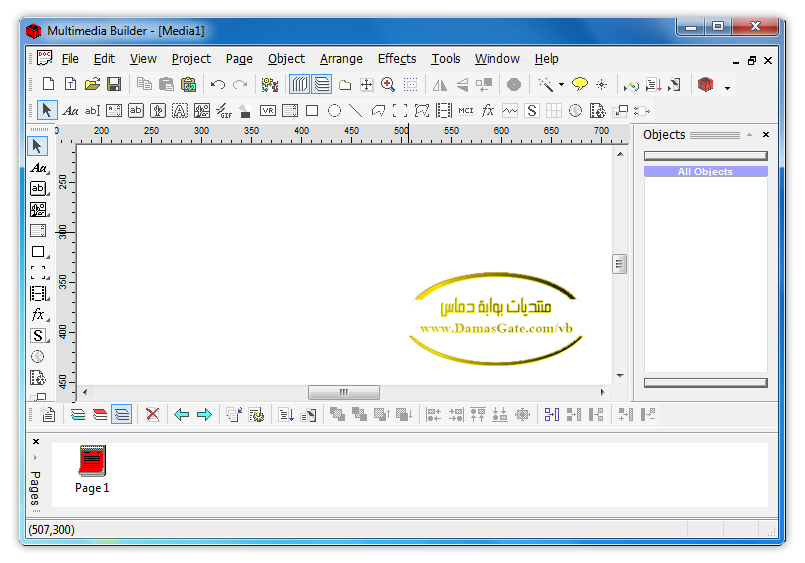Open the Project menu
Screen dimensions: 805x563
tap(191, 59)
